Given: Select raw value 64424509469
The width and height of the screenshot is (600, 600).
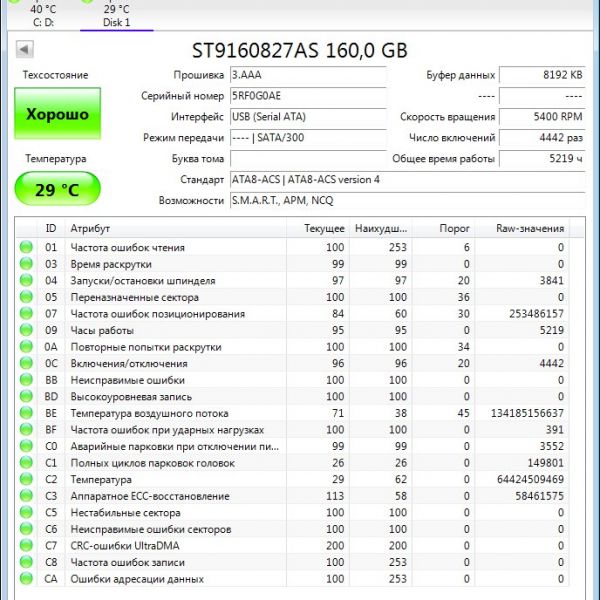Looking at the screenshot, I should (x=530, y=479).
